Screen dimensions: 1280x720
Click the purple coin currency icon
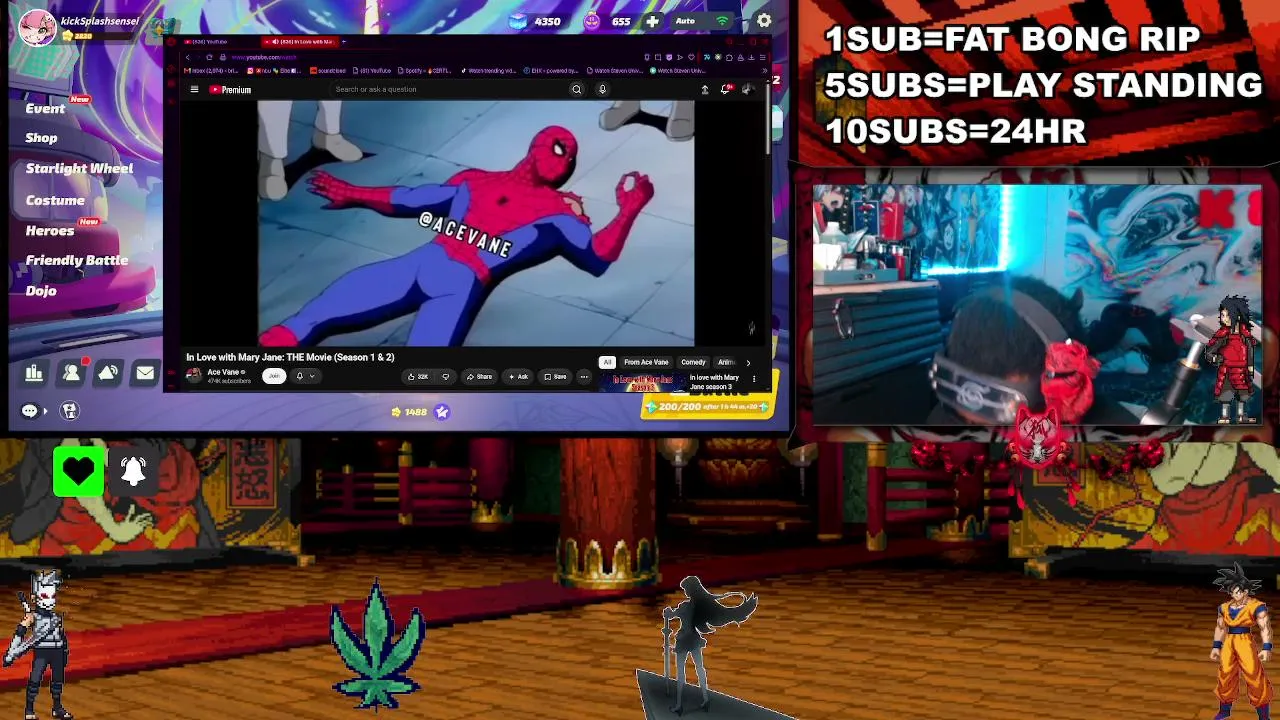coord(592,21)
